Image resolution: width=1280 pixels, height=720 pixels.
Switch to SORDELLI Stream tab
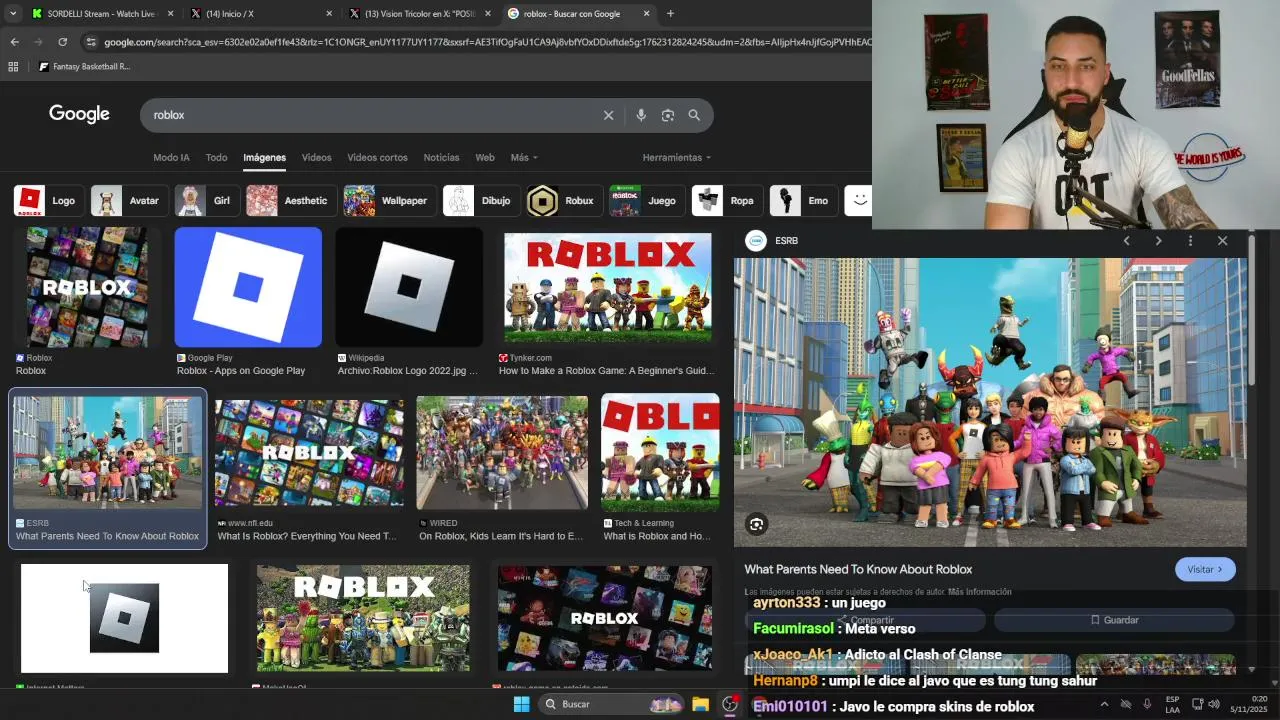[x=103, y=14]
